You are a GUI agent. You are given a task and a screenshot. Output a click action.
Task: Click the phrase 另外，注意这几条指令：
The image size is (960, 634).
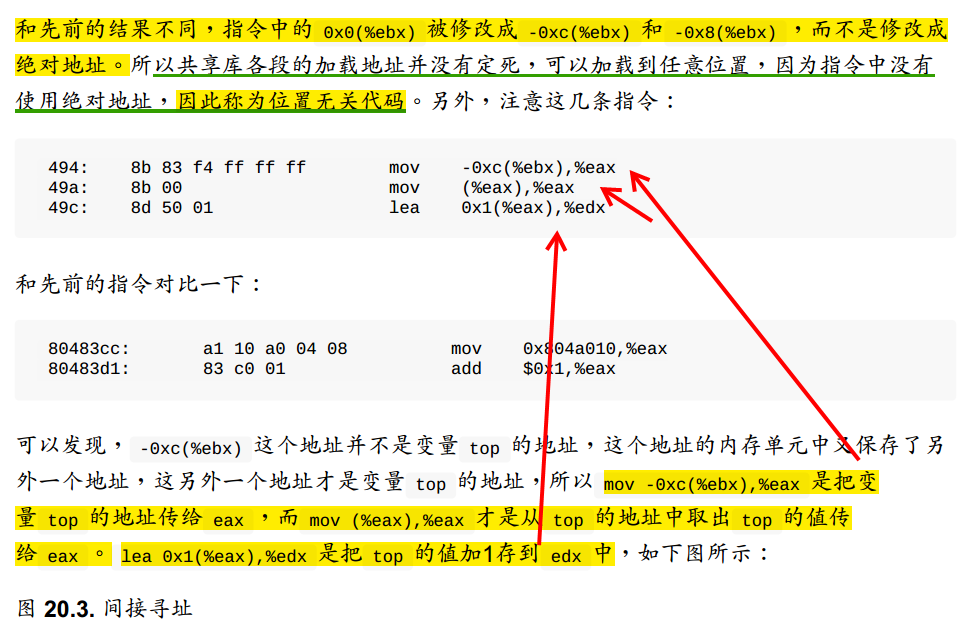pyautogui.click(x=553, y=101)
